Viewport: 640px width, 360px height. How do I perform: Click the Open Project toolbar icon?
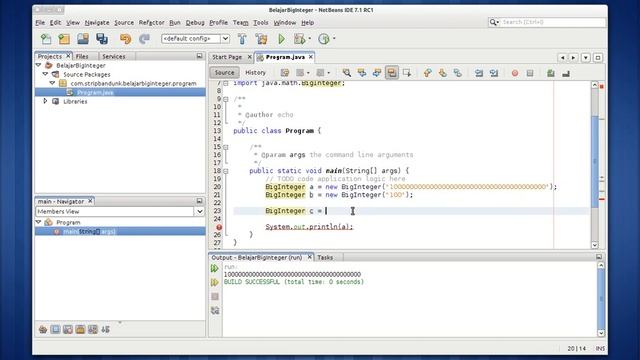pos(83,39)
